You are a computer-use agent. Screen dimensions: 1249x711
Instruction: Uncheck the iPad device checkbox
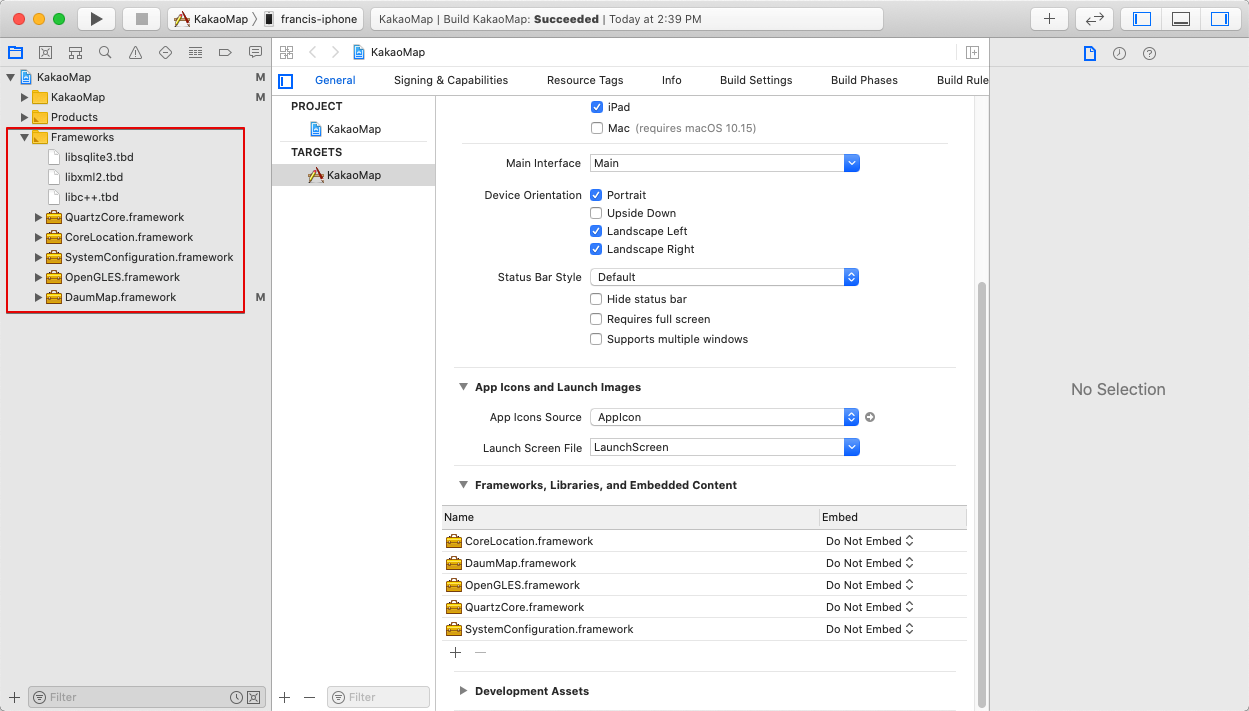click(x=597, y=107)
